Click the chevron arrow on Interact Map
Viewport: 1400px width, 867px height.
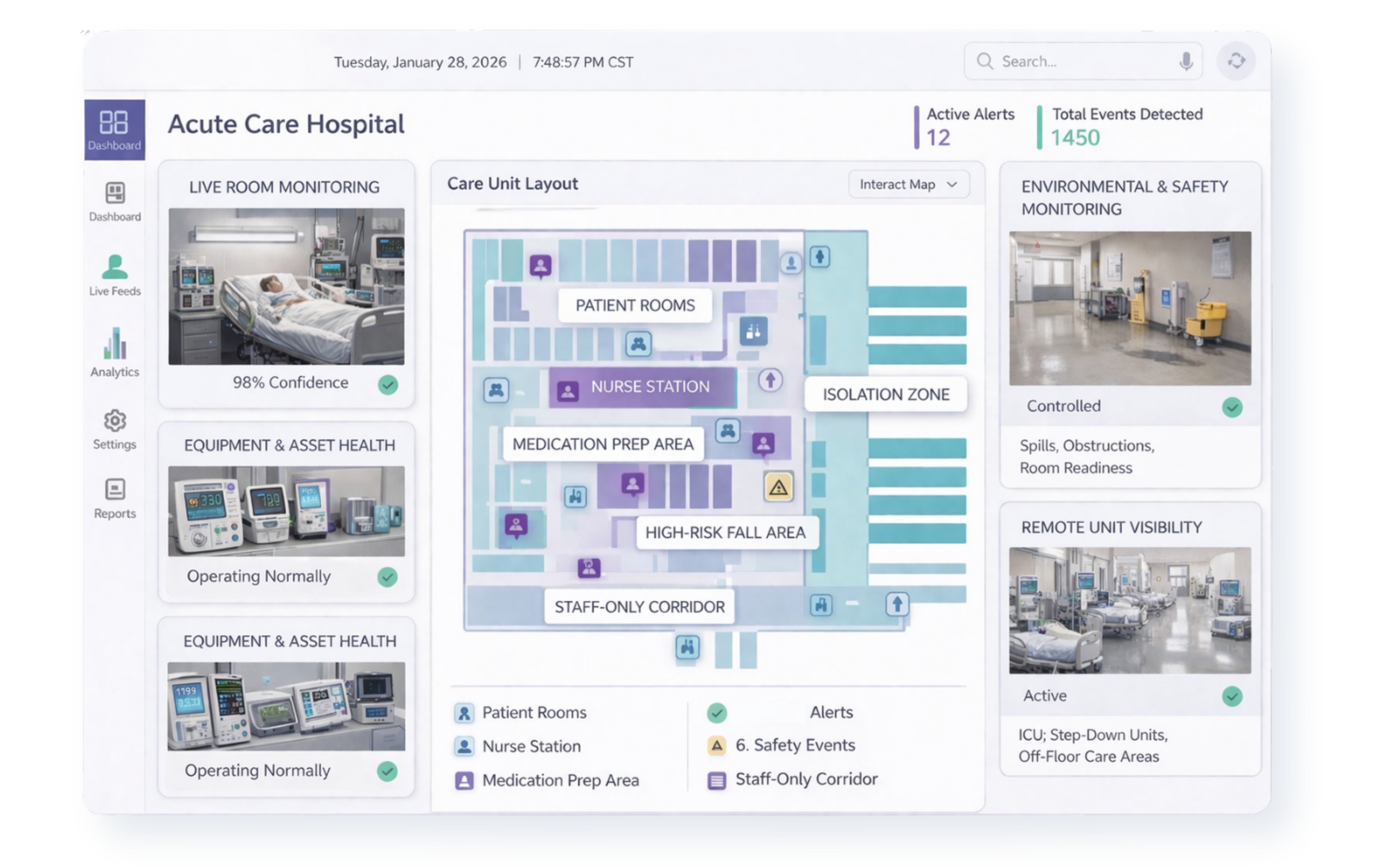952,185
